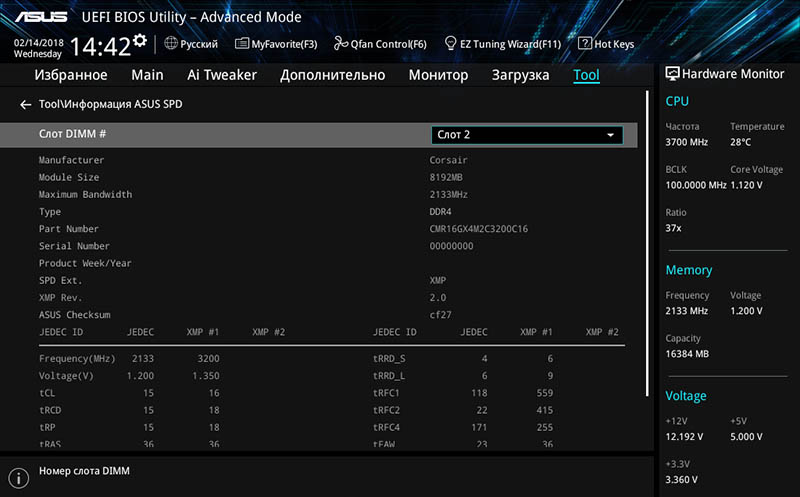Click part number CMR16GX4M2C3200C16
Image resolution: width=800 pixels, height=497 pixels.
coord(479,229)
